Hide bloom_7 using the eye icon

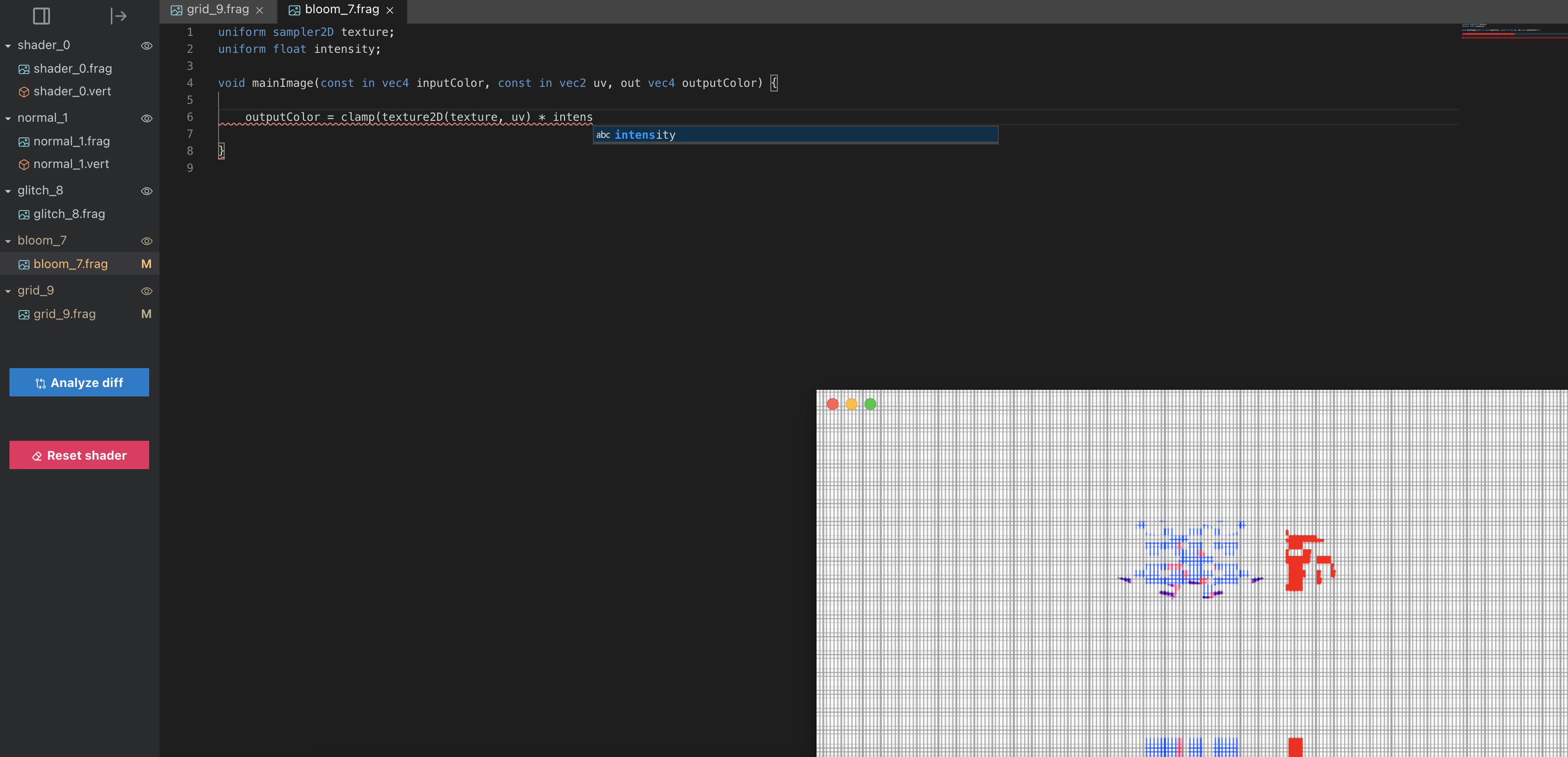pos(147,241)
